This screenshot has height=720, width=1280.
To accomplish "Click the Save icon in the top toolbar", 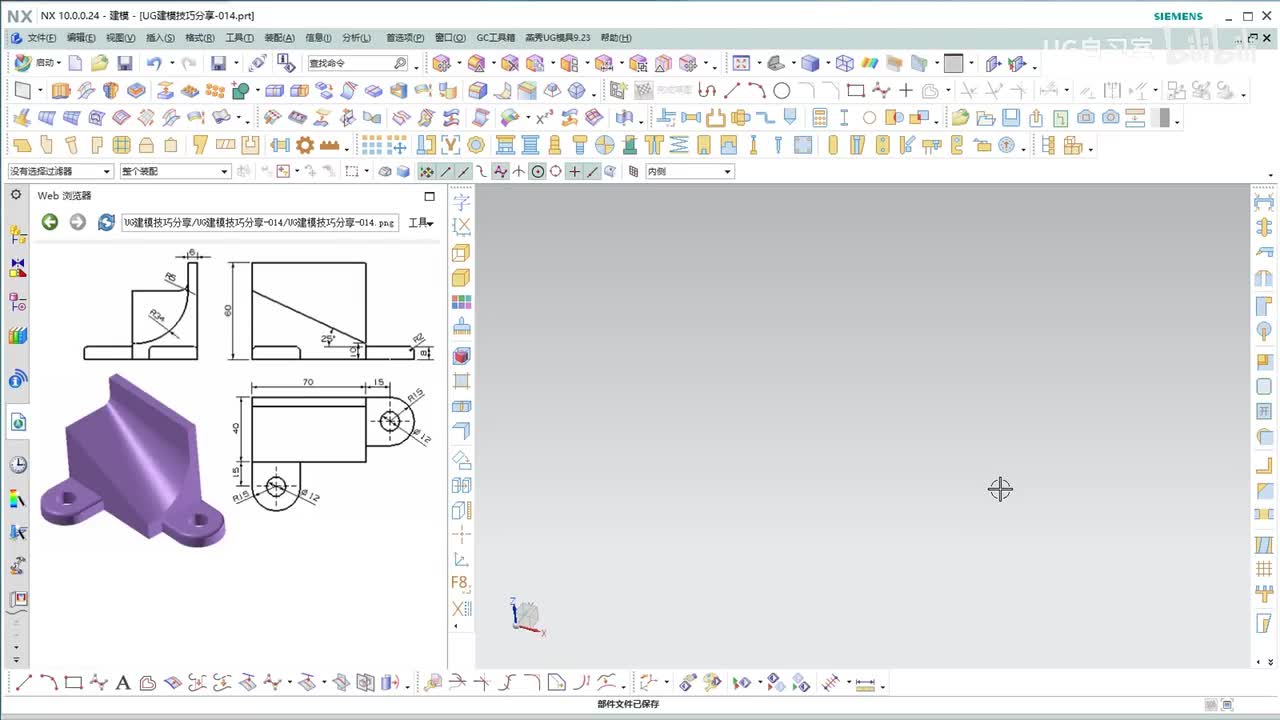I will click(x=125, y=63).
